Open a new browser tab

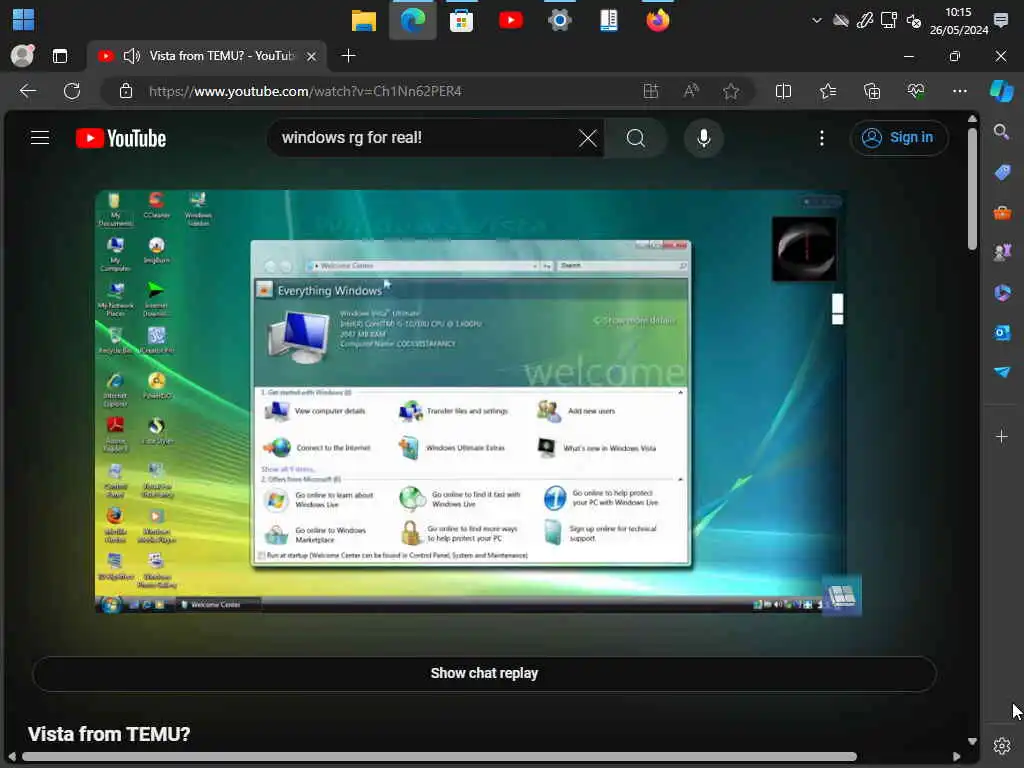349,56
